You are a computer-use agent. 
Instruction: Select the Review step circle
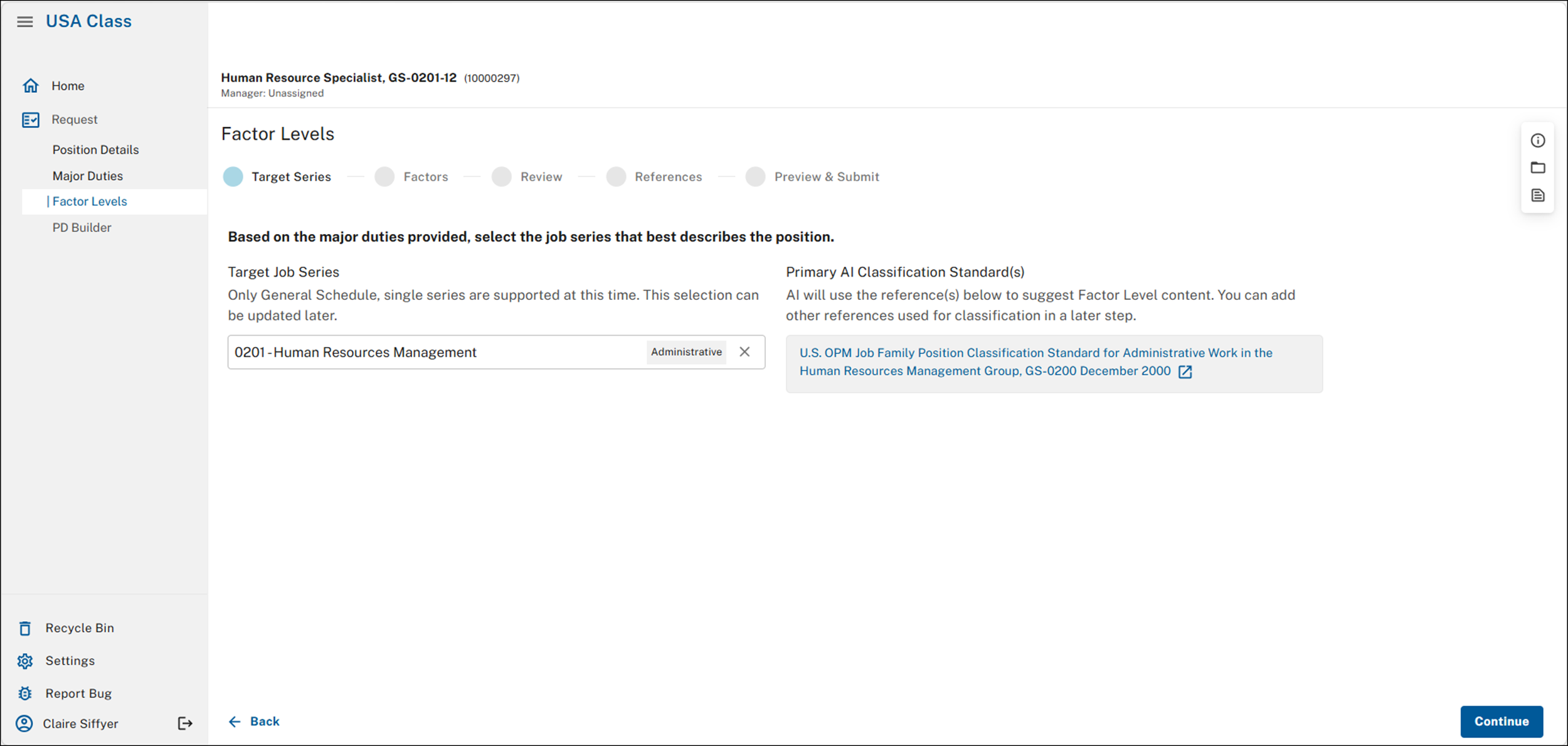click(502, 177)
